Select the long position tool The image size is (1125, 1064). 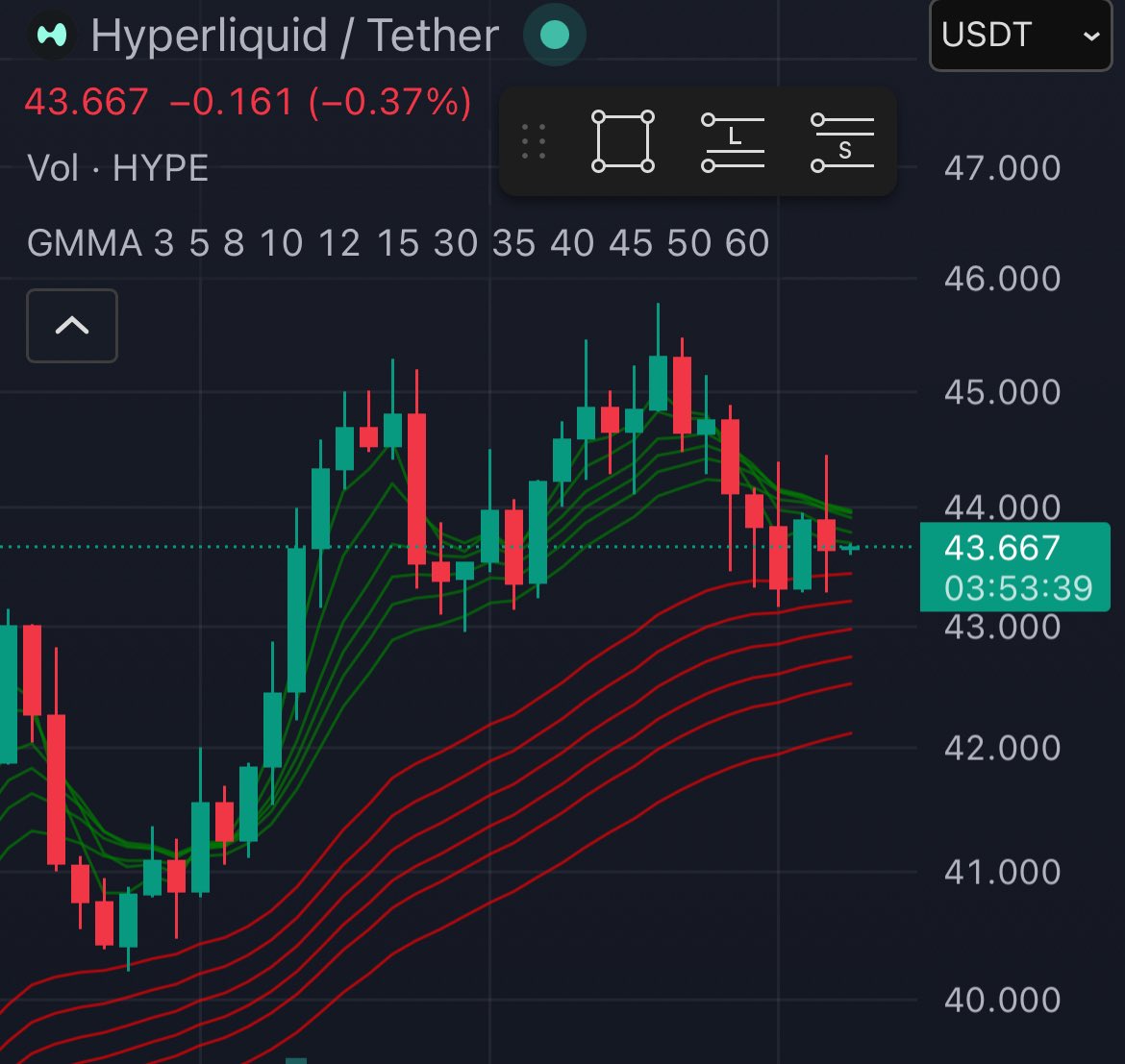click(x=733, y=142)
